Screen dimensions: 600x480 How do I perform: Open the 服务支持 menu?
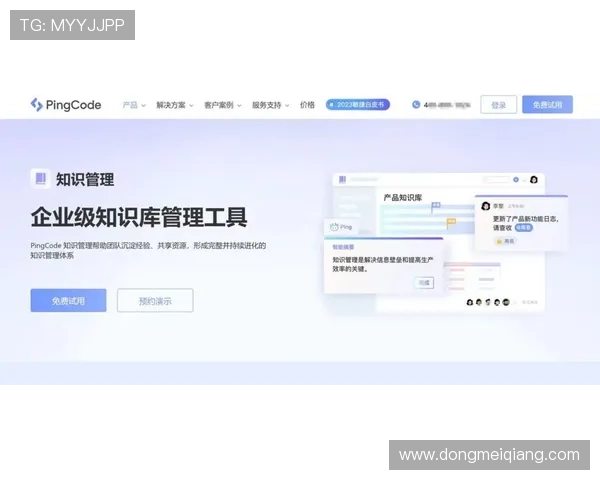pos(266,105)
